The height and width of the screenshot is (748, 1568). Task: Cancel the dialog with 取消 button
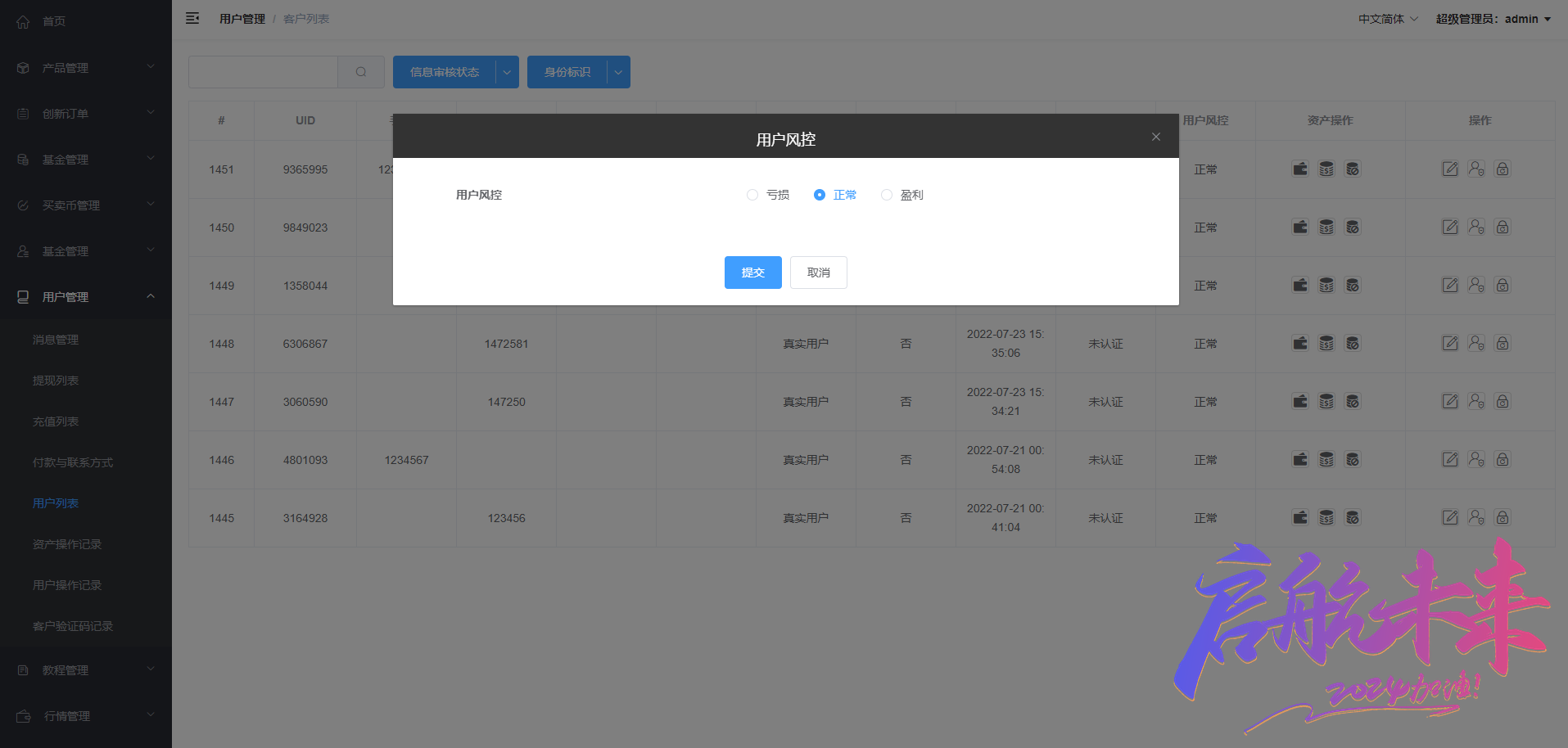(x=819, y=273)
